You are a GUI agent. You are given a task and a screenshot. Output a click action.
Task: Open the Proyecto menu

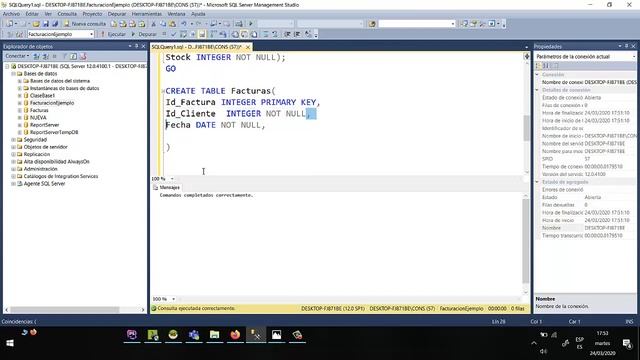pyautogui.click(x=92, y=14)
